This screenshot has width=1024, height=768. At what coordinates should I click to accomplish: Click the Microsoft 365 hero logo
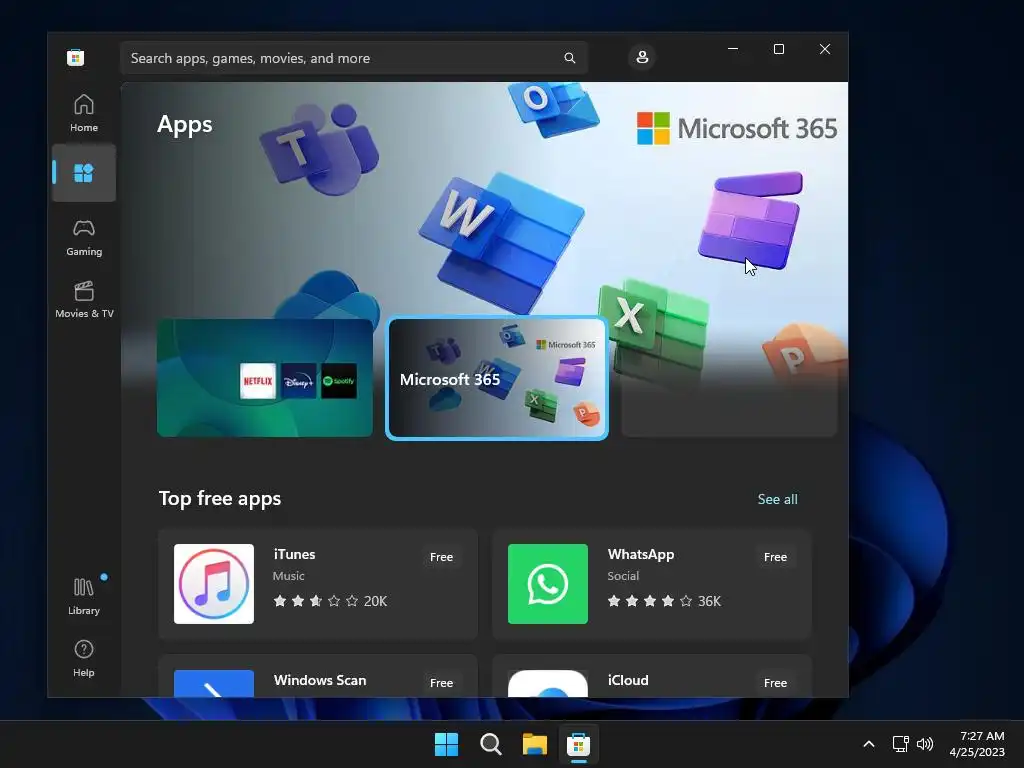(x=737, y=128)
